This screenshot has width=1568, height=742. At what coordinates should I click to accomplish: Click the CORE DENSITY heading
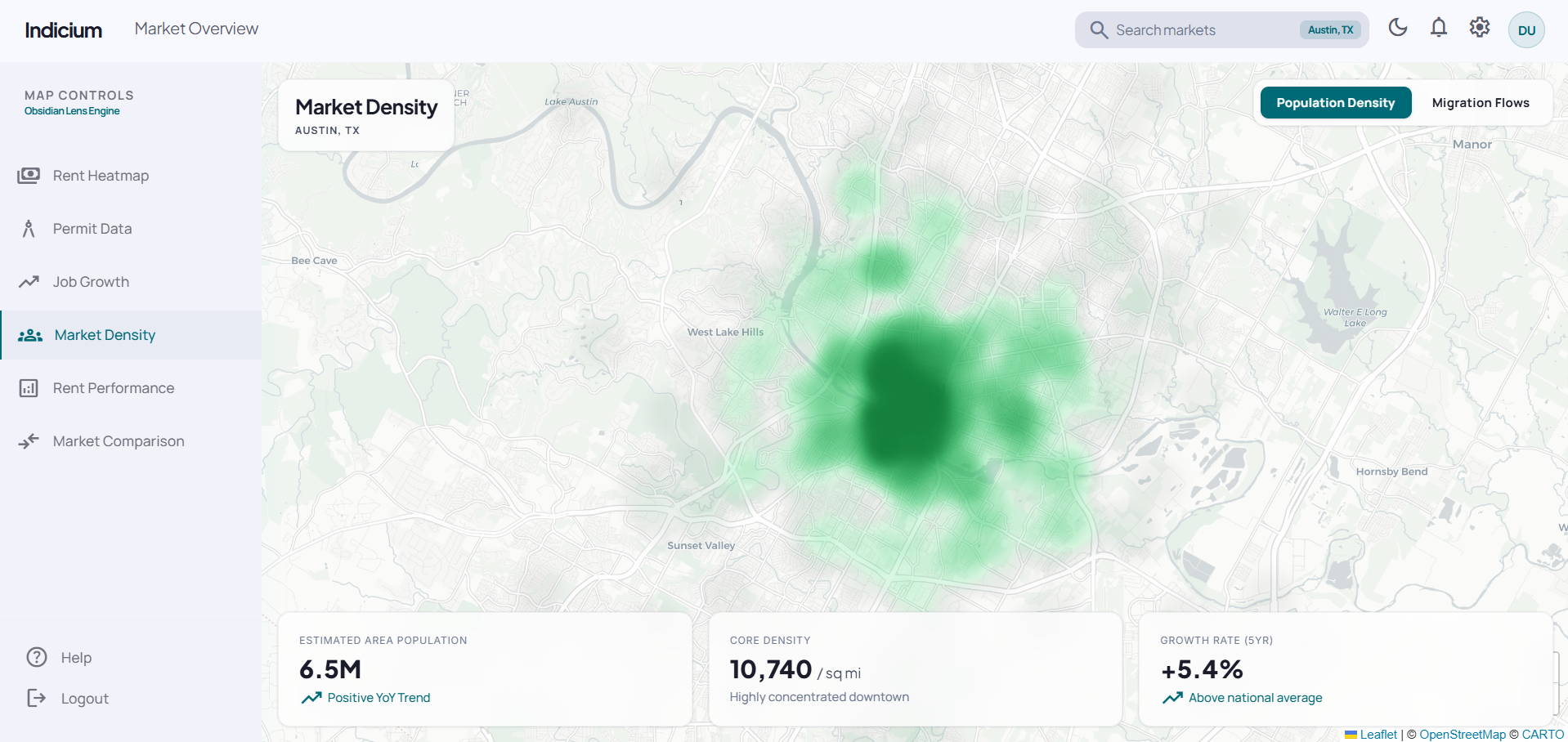[x=770, y=641]
